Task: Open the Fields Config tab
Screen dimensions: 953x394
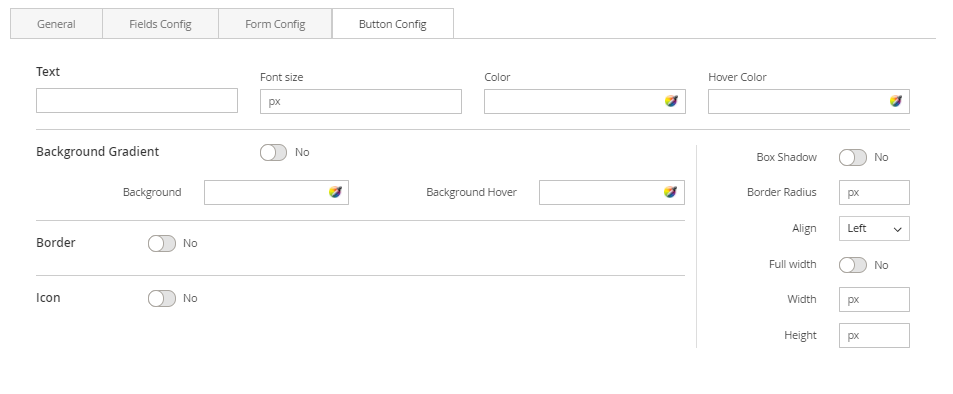Action: 160,24
